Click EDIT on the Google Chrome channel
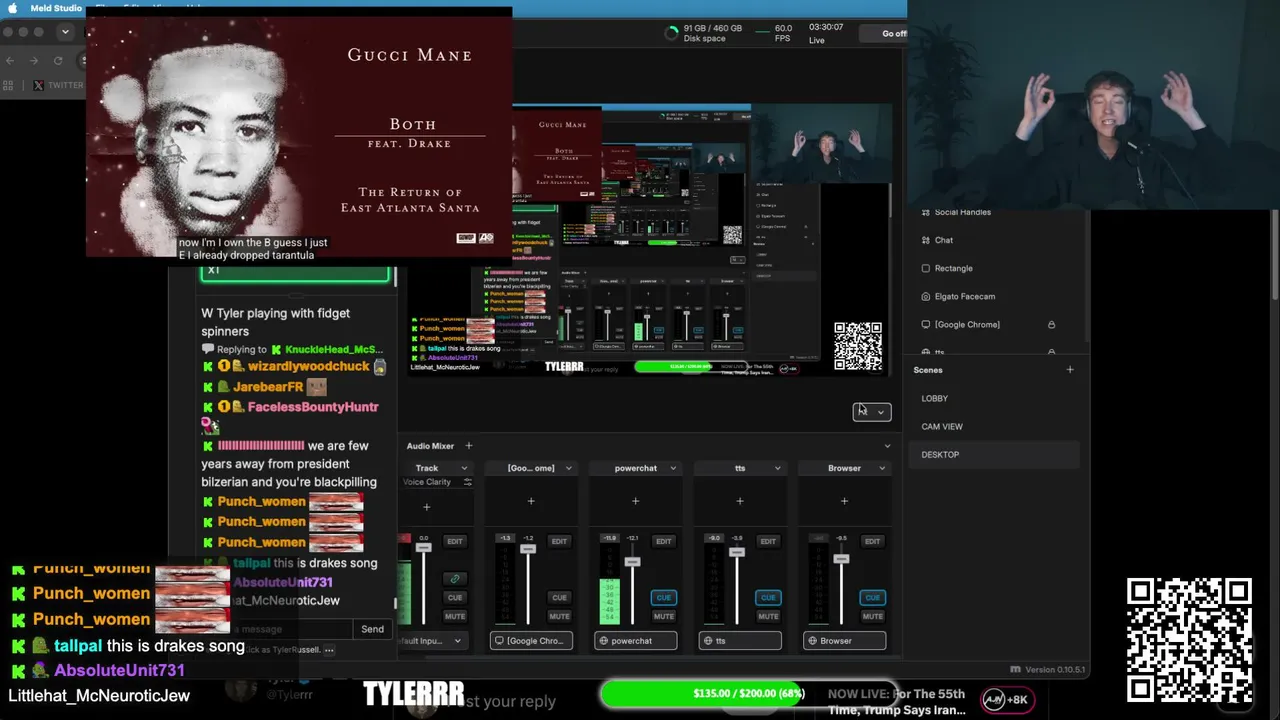This screenshot has height=720, width=1280. click(559, 541)
